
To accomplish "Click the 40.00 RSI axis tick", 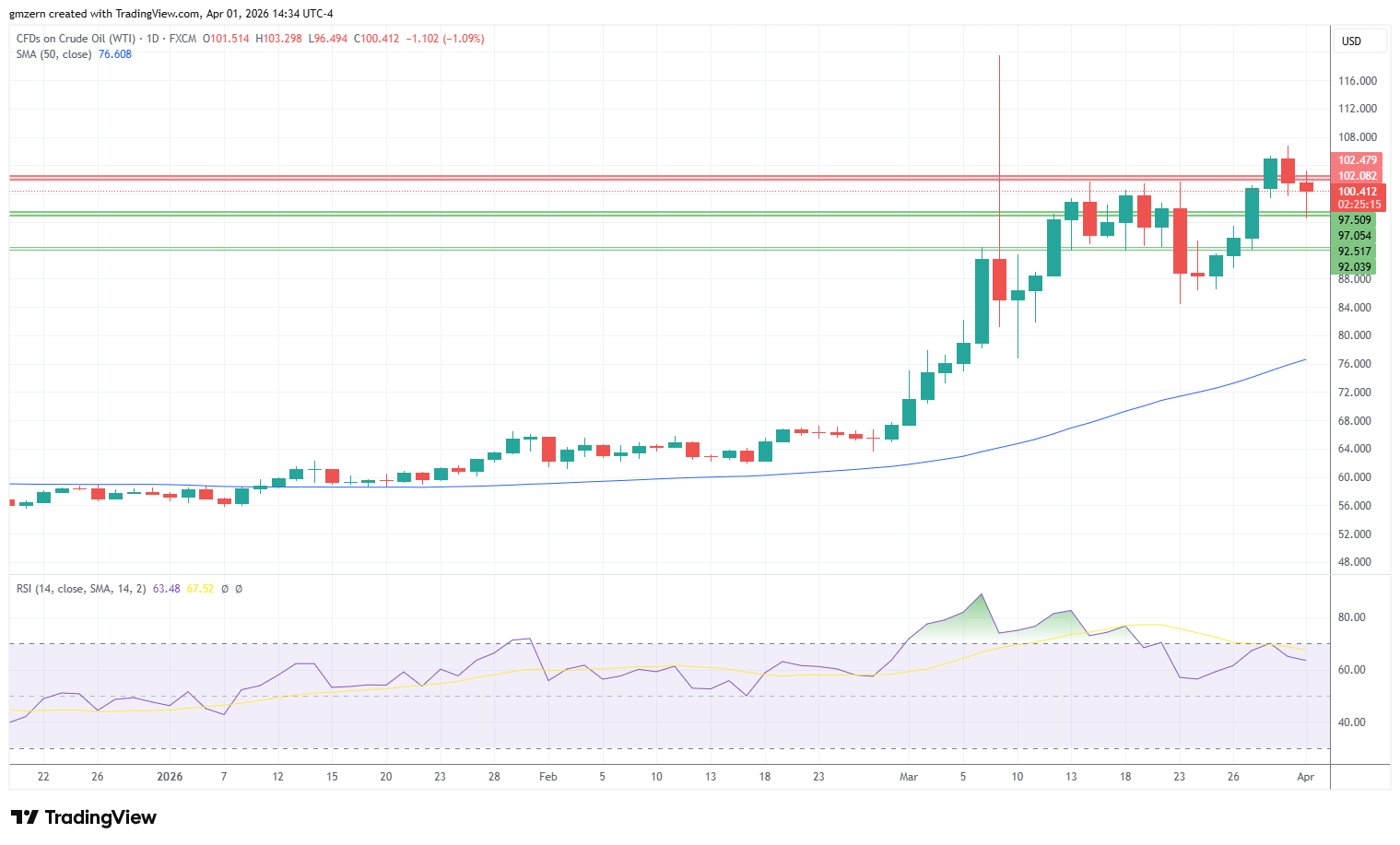I will (1352, 722).
